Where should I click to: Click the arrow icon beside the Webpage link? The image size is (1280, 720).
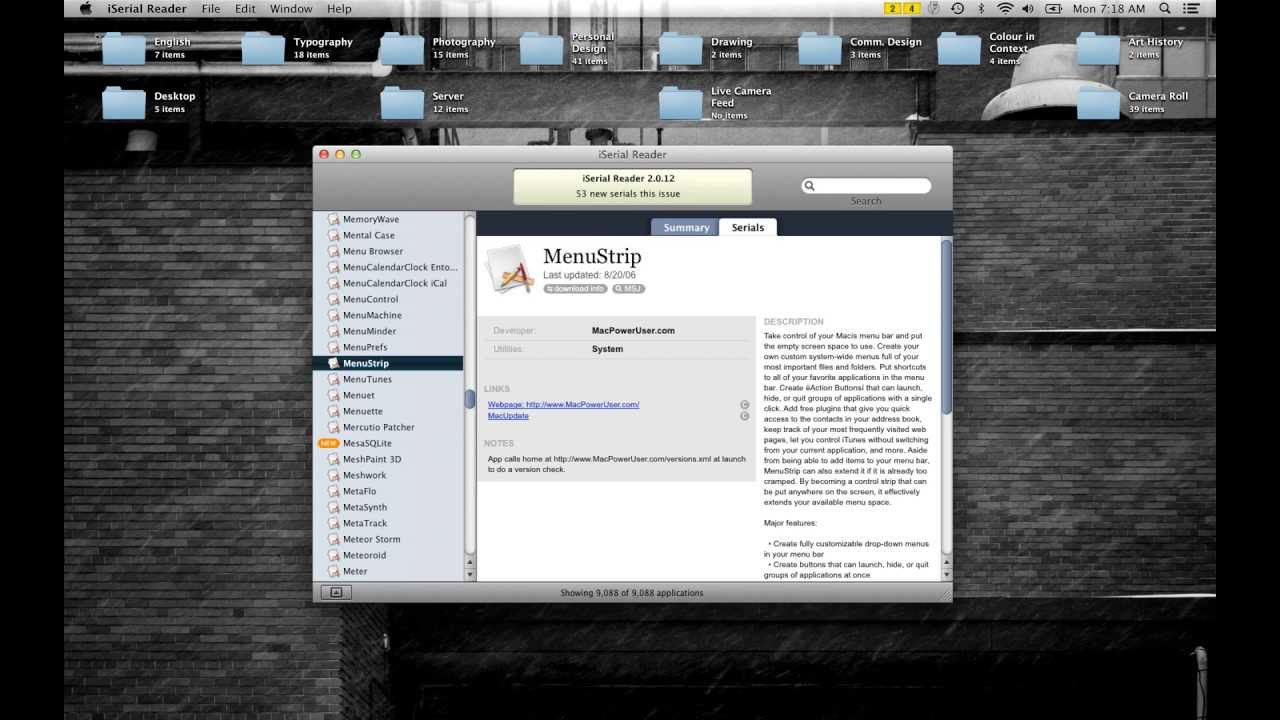744,405
